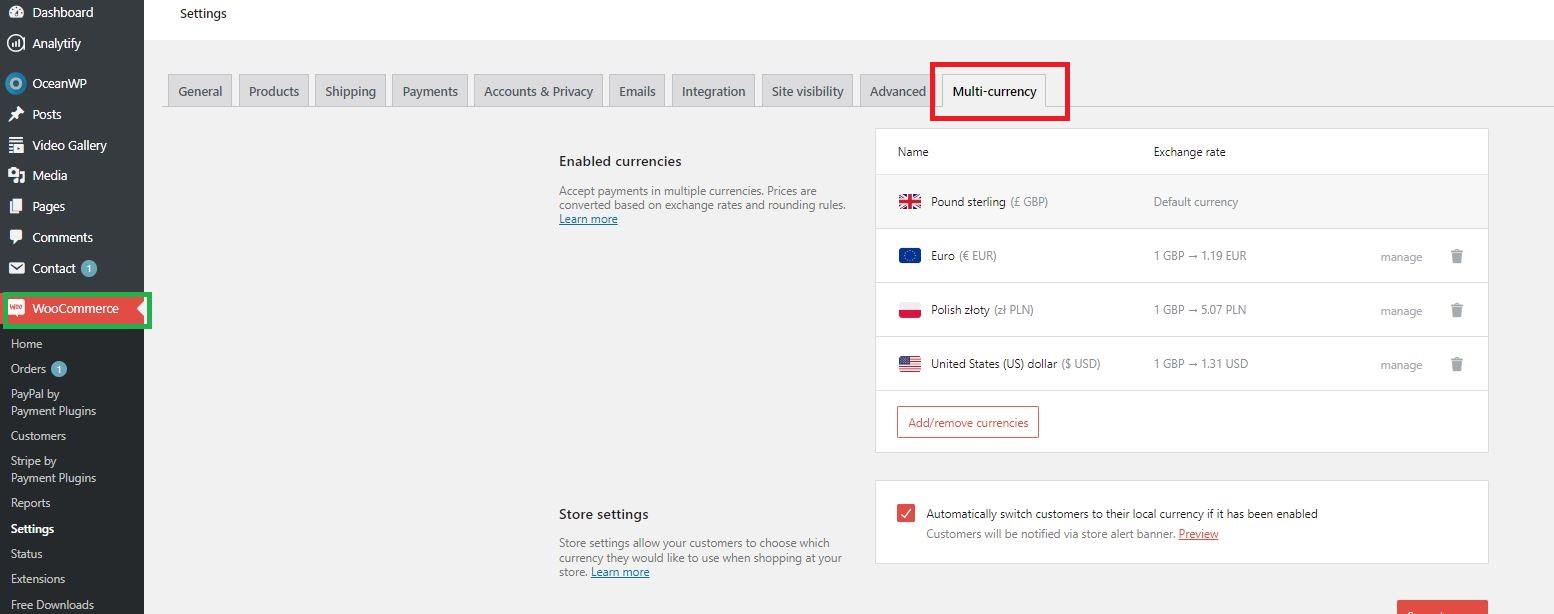Open Dashboard via its sidebar icon
The image size is (1554, 614).
pos(16,12)
